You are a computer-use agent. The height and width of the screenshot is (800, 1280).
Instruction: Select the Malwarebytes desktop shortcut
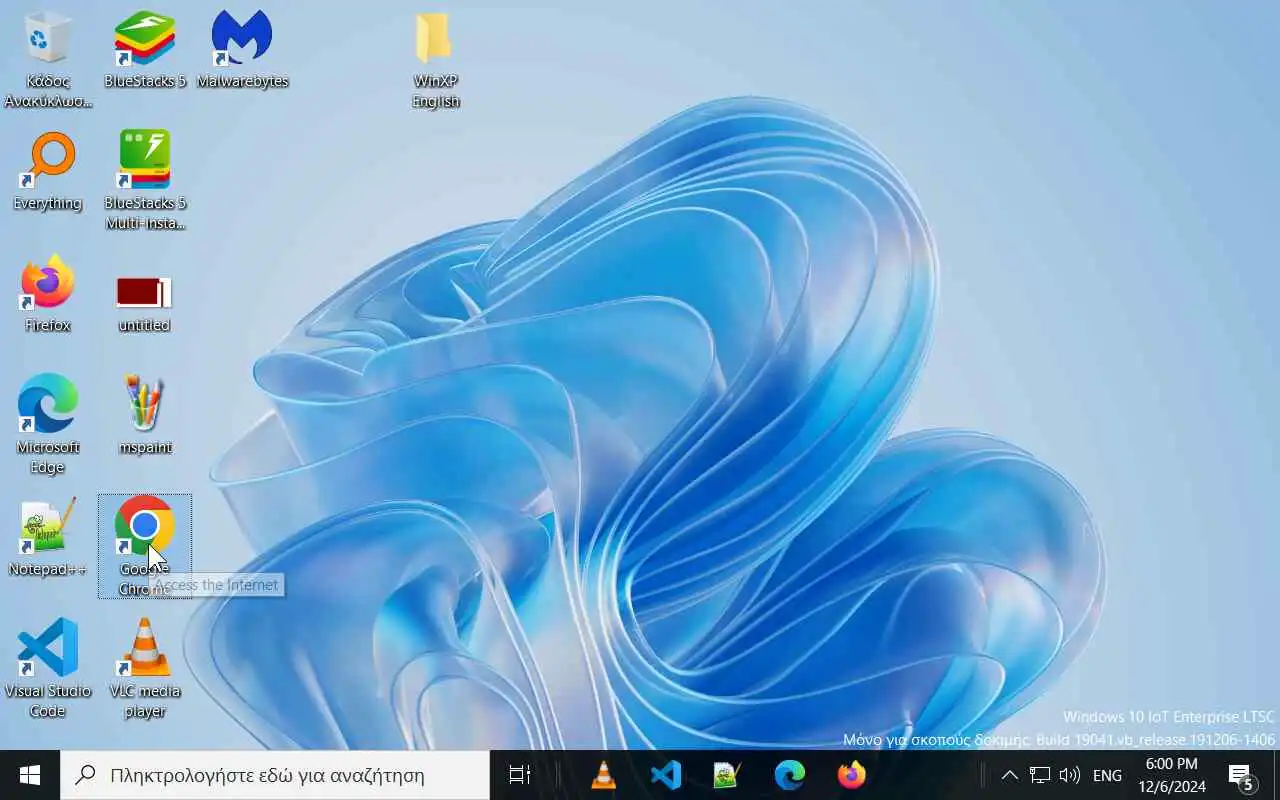[x=242, y=50]
